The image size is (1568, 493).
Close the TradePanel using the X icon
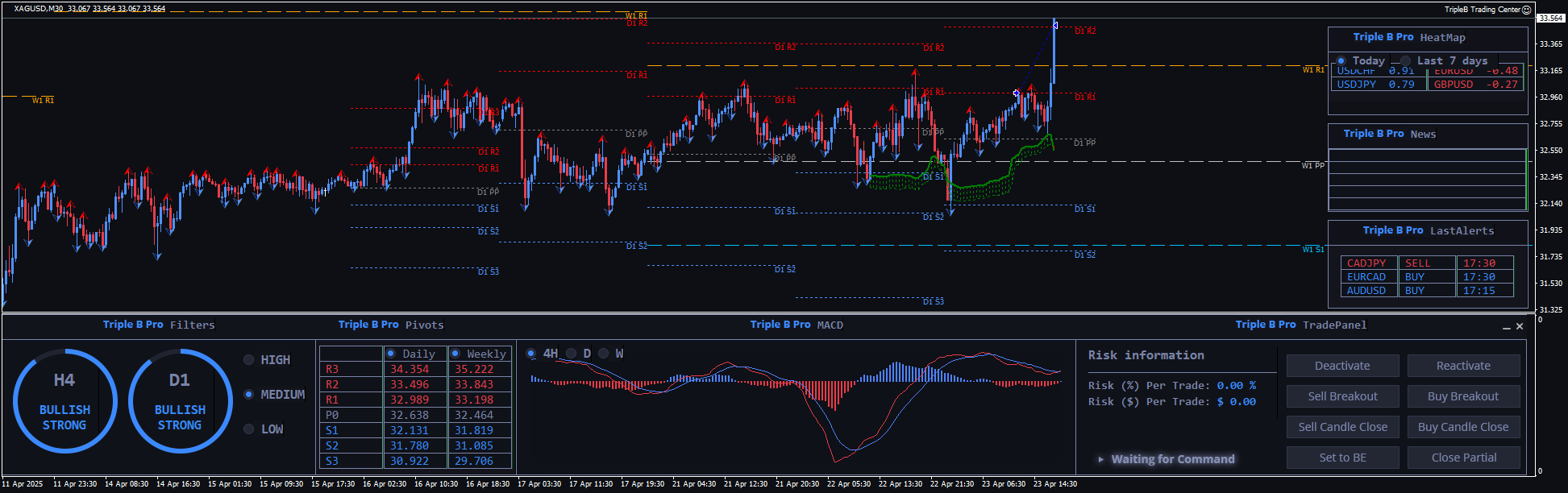click(x=1520, y=326)
